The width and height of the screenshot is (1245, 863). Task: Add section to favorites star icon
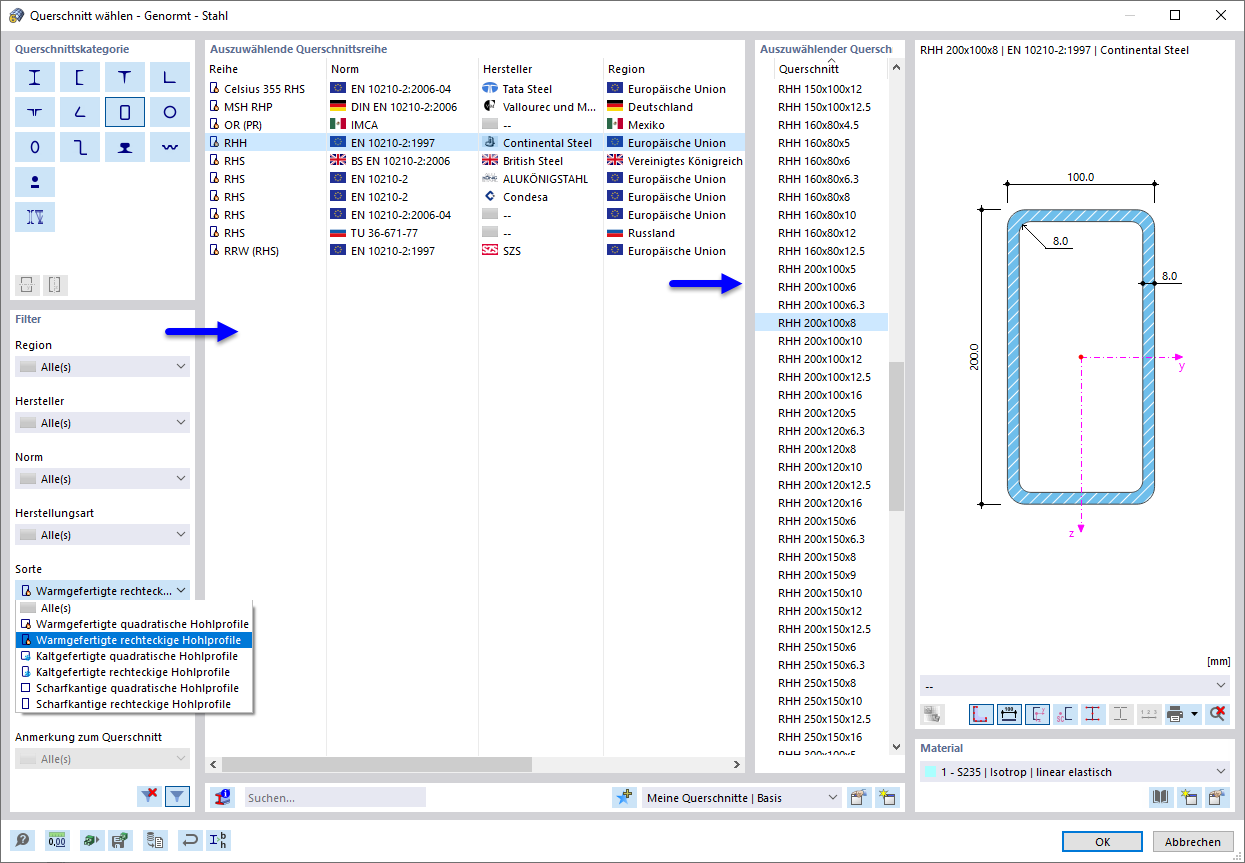pyautogui.click(x=625, y=797)
